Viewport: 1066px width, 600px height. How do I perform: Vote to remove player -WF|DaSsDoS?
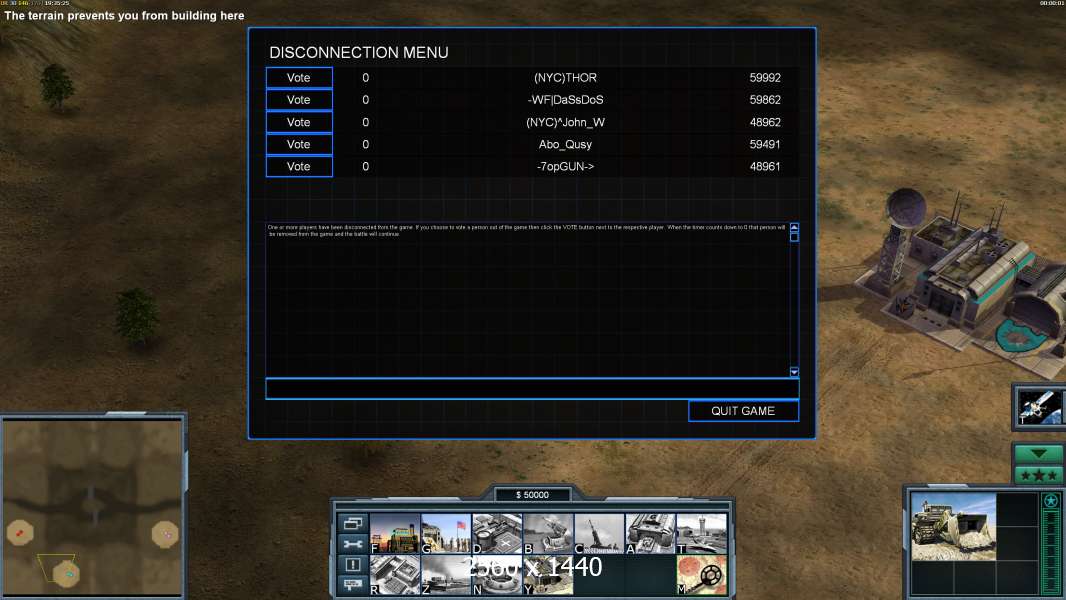click(x=299, y=100)
